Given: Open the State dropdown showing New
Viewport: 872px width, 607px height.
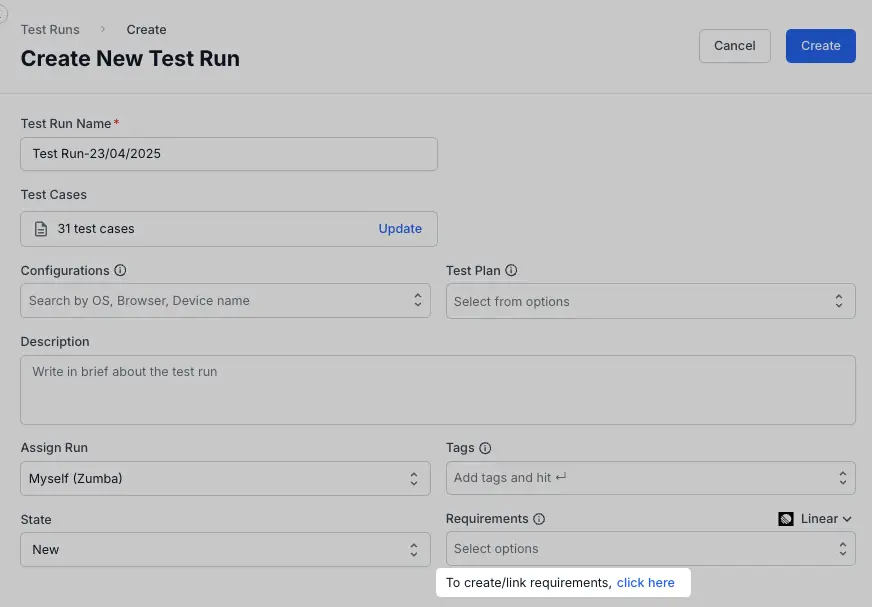Looking at the screenshot, I should pos(225,549).
